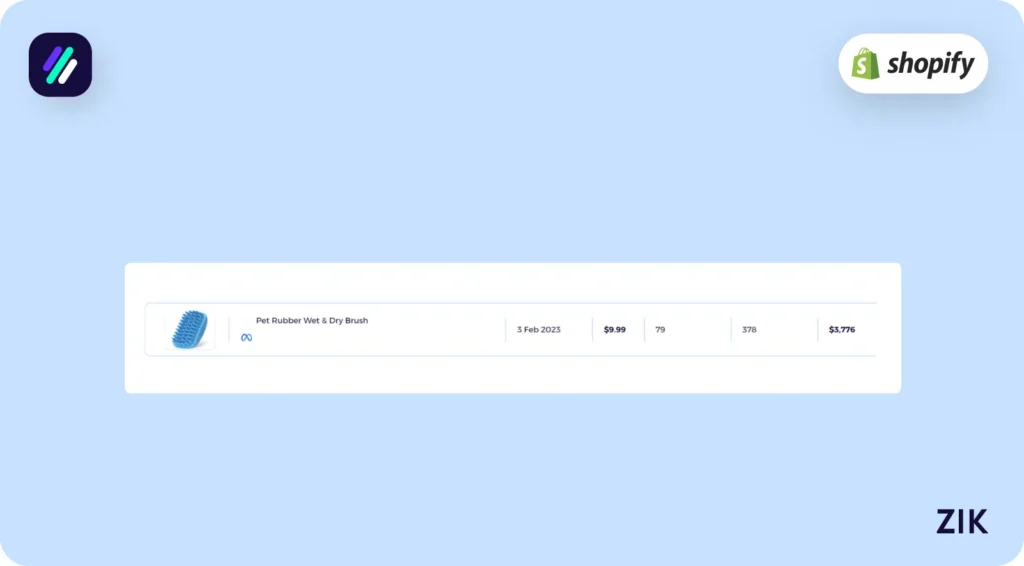
Task: Click blank white card area below product row
Action: [512, 374]
